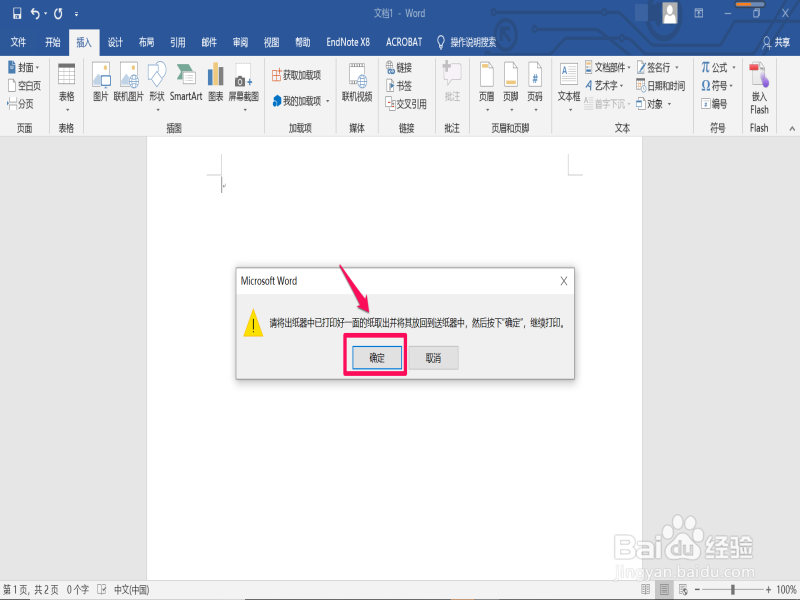Click the 公式 equation icon
800x600 pixels.
(x=718, y=67)
